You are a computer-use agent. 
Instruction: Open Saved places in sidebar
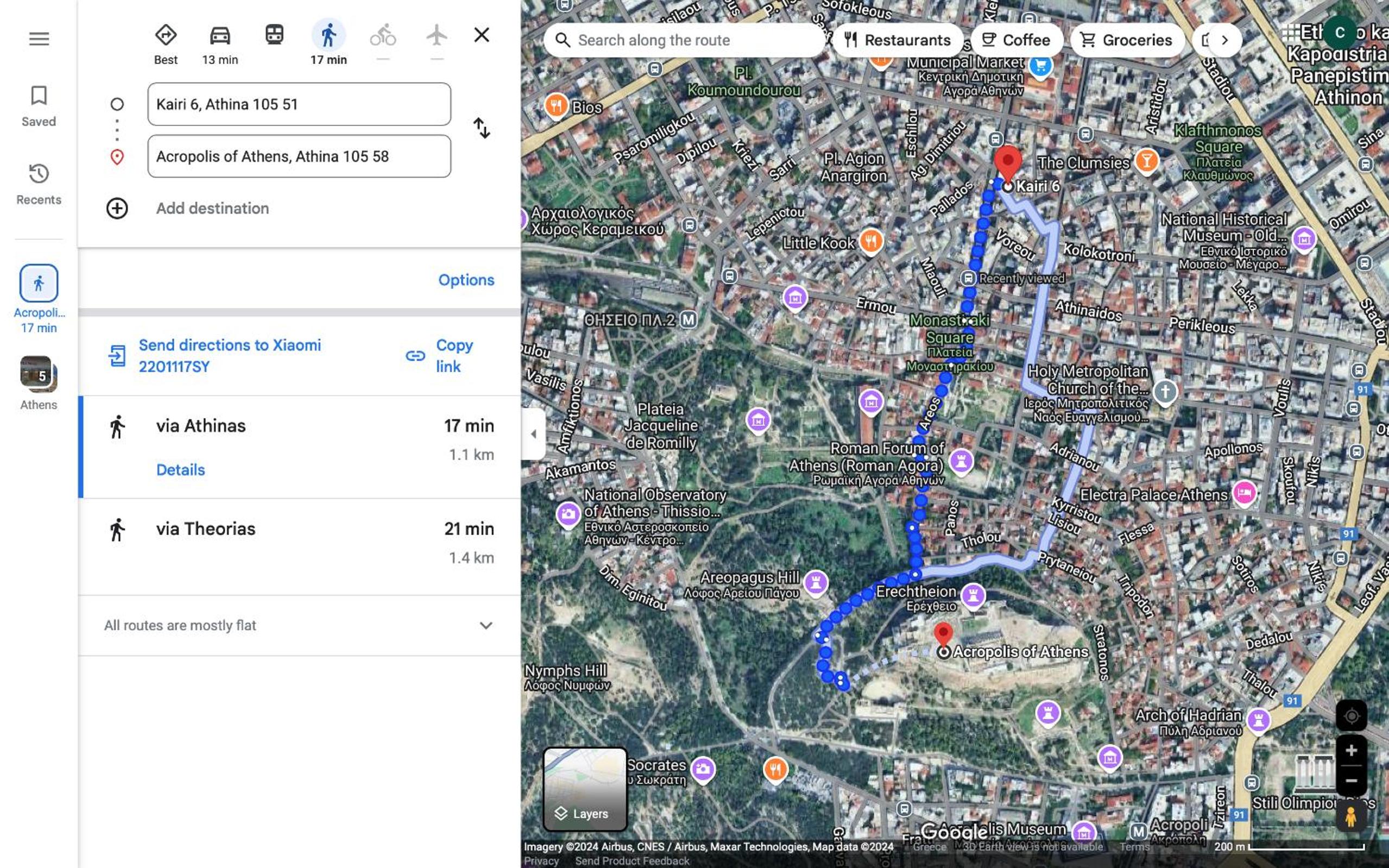pyautogui.click(x=39, y=106)
